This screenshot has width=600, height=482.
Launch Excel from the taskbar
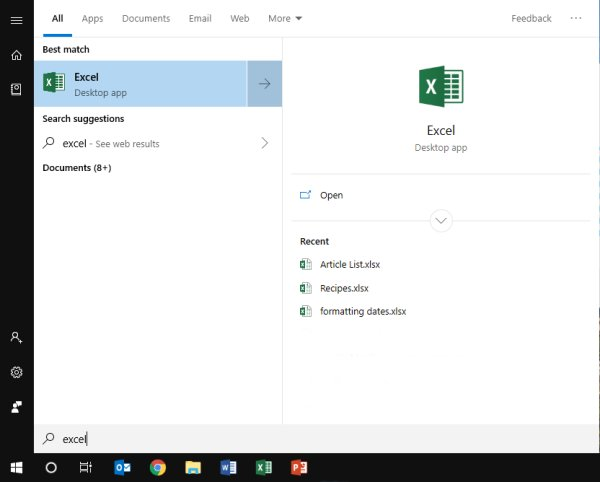tap(264, 467)
